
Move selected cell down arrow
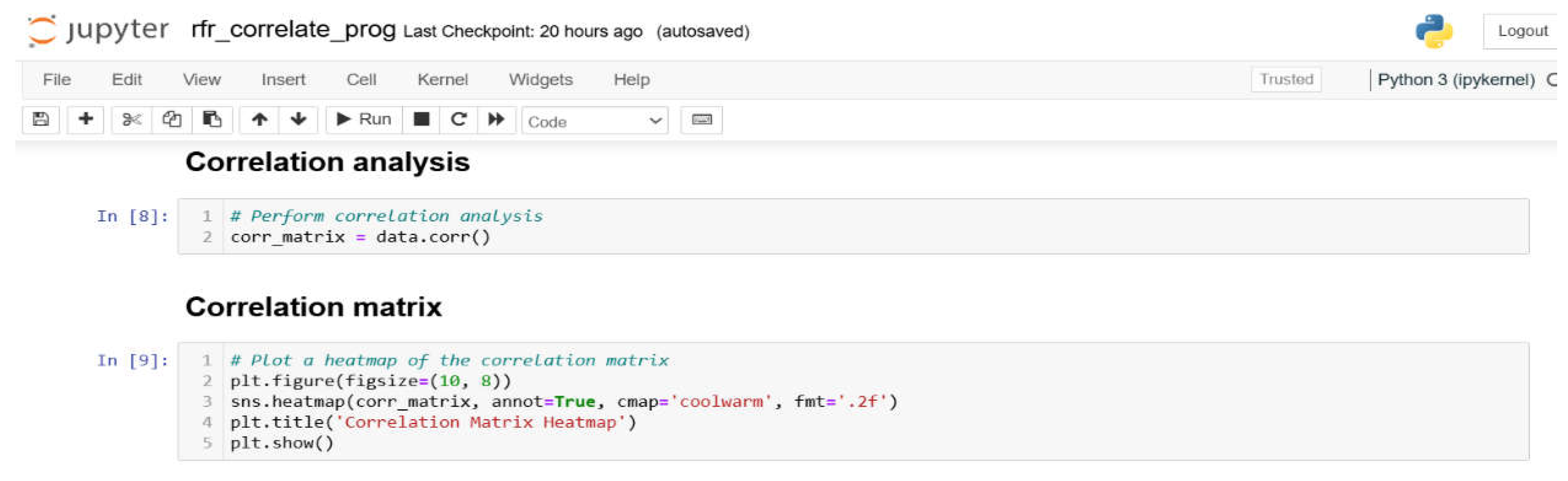tap(298, 119)
